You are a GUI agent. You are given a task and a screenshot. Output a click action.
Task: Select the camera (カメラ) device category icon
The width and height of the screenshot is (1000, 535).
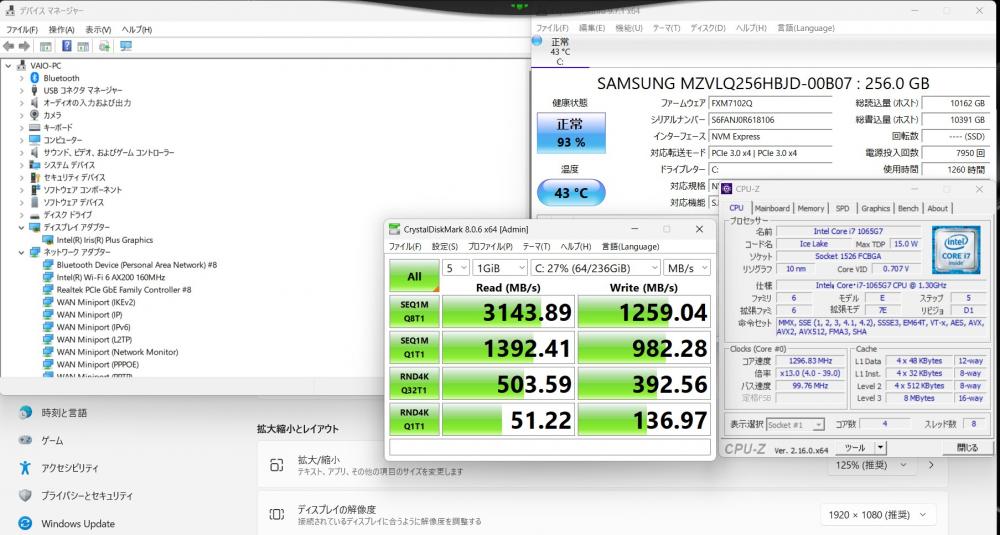(x=34, y=115)
